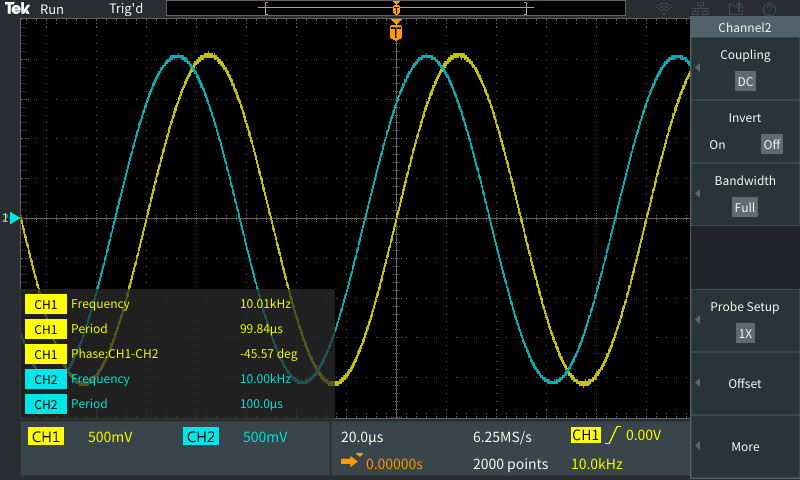Click the channel 2 ground level arrow
The height and width of the screenshot is (480, 800).
13,217
